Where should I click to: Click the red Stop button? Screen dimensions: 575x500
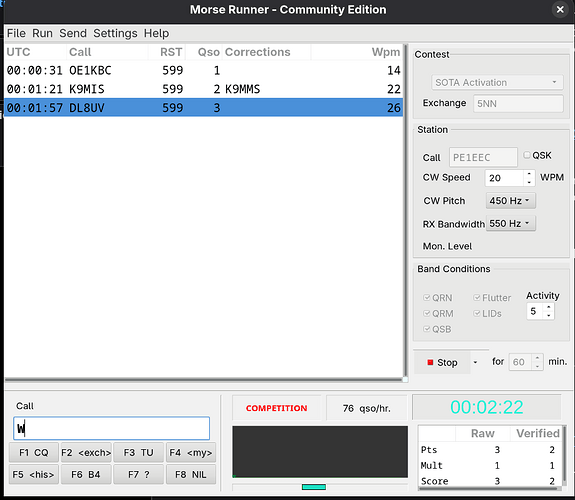click(x=442, y=362)
